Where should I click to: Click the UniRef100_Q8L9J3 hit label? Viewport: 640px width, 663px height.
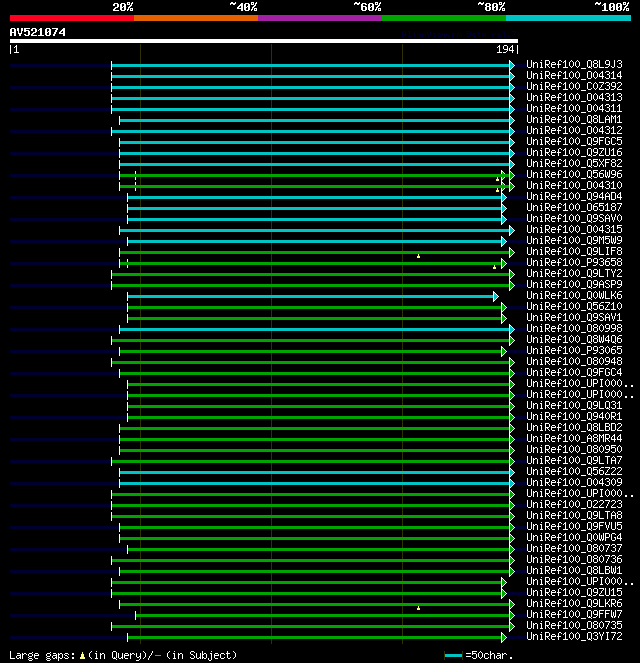point(574,64)
